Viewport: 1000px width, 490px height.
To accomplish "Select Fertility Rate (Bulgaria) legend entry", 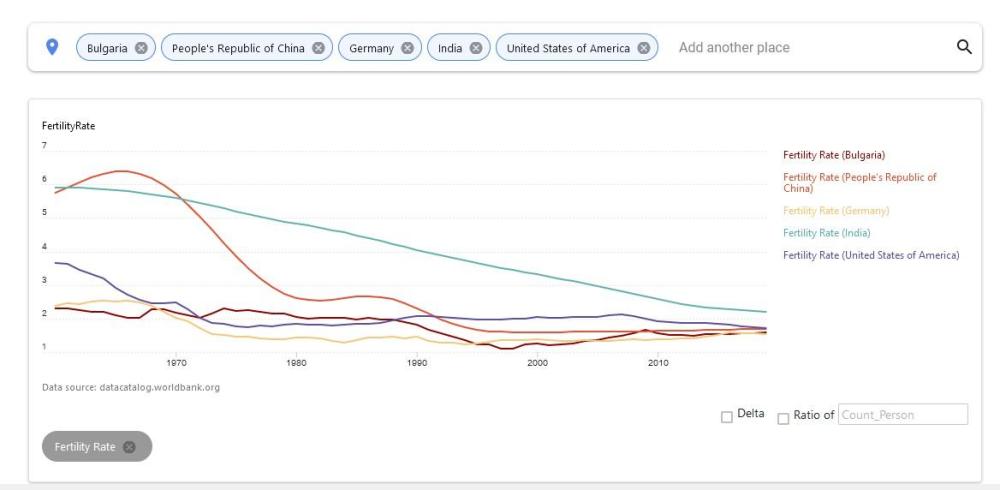I will [x=834, y=155].
